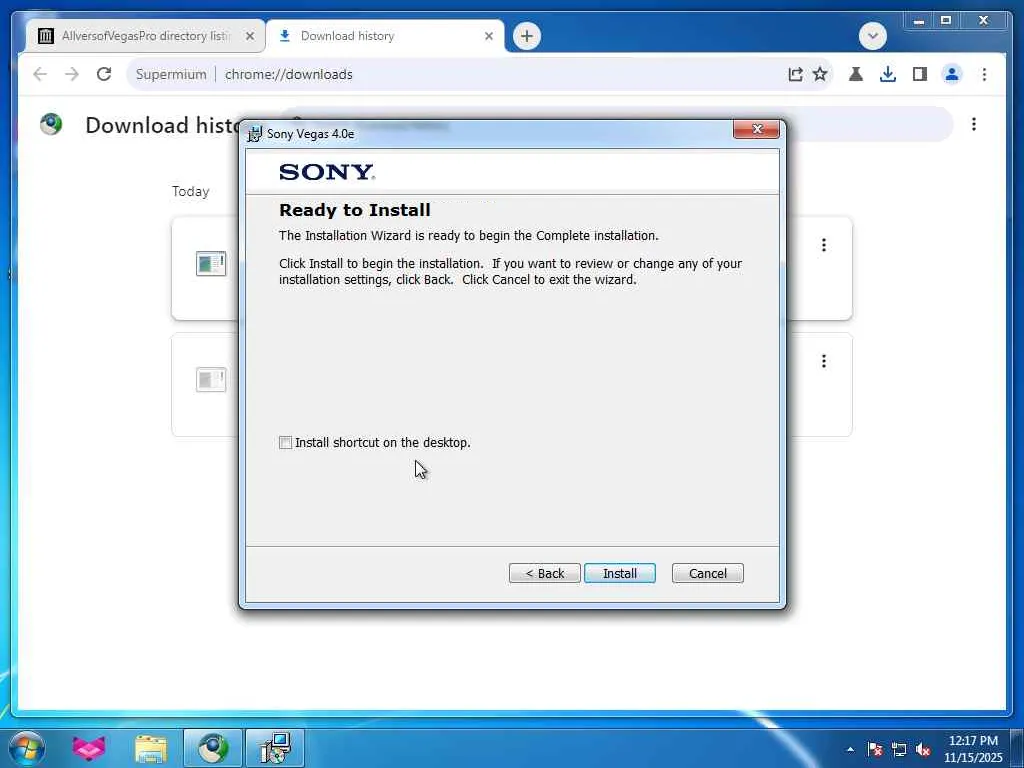Show hidden system tray icons
Image resolution: width=1024 pixels, height=768 pixels.
pyautogui.click(x=850, y=749)
